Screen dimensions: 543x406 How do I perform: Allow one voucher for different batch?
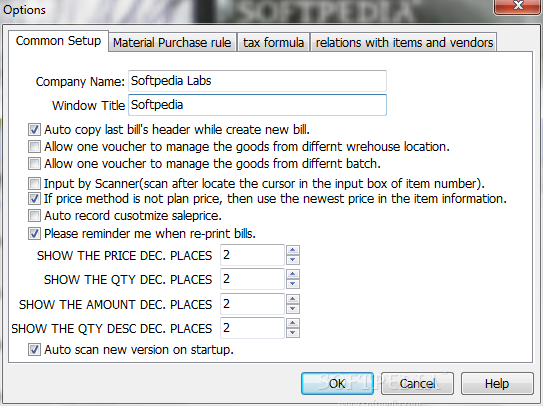click(x=34, y=164)
